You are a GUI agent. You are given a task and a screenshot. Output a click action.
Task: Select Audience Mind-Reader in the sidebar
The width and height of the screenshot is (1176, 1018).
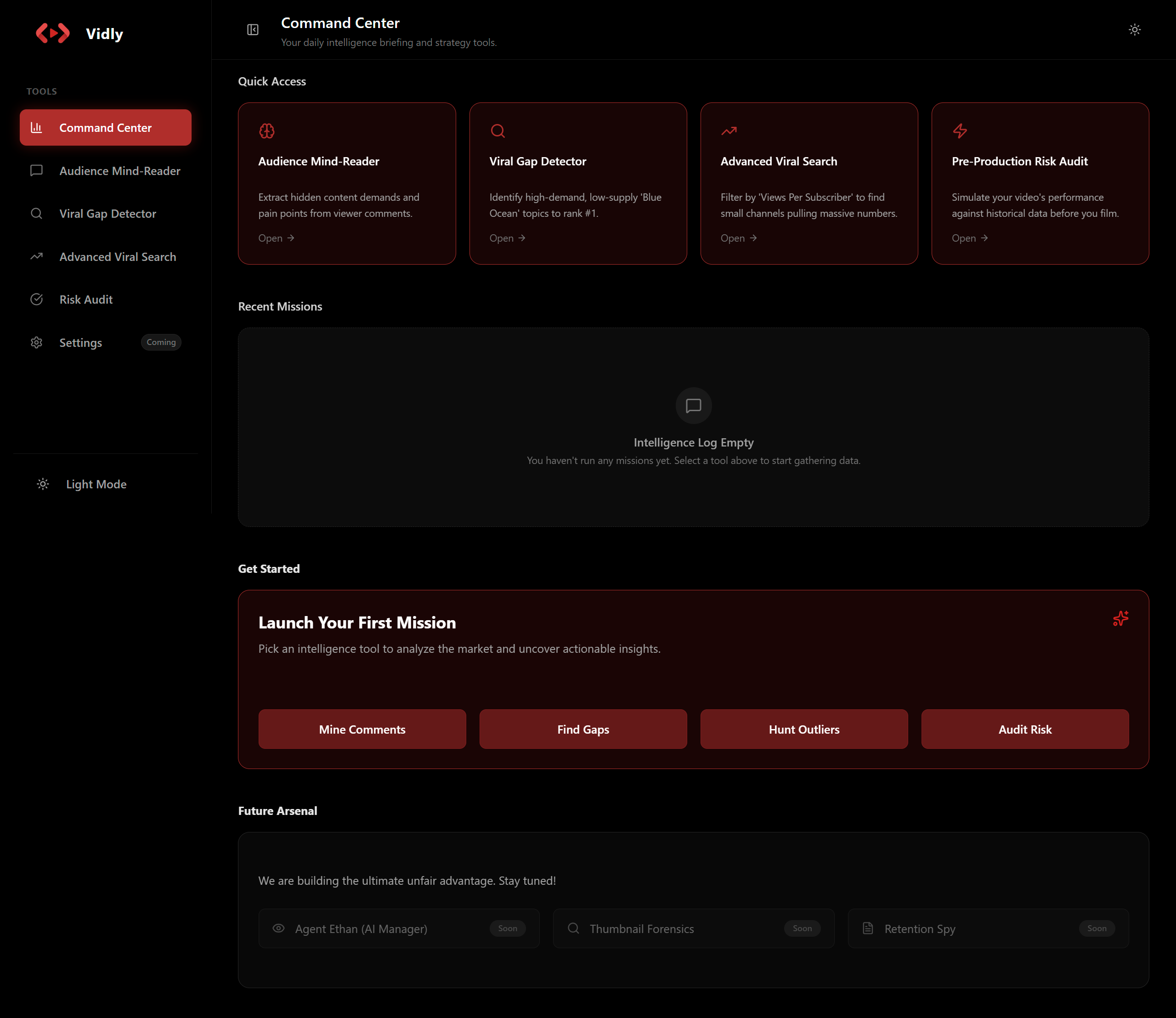pyautogui.click(x=119, y=170)
